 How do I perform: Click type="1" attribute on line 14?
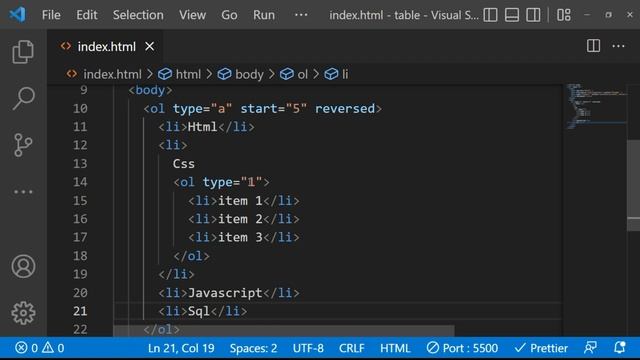(x=232, y=182)
